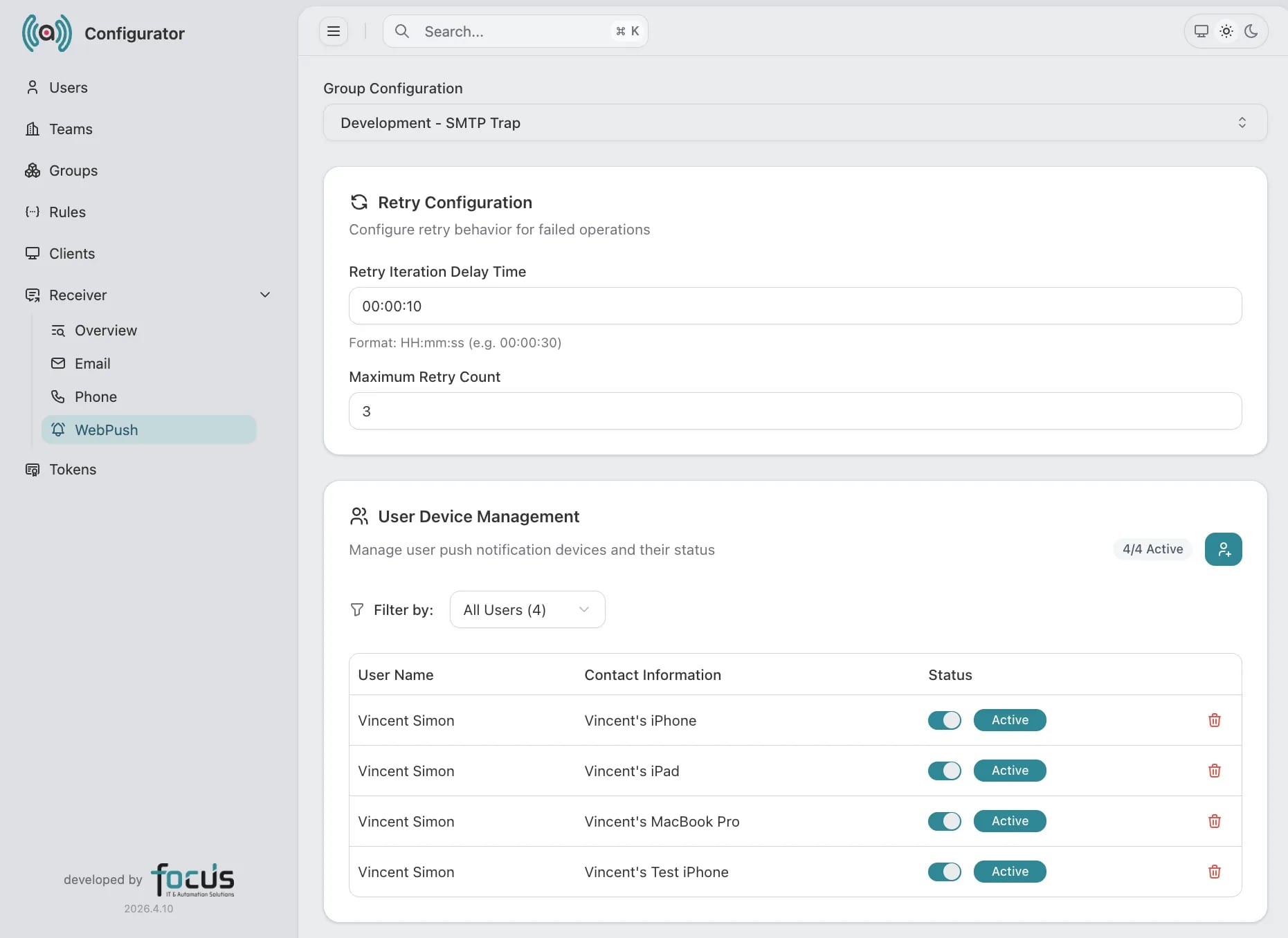
Task: Click the add user device button
Action: click(1224, 549)
